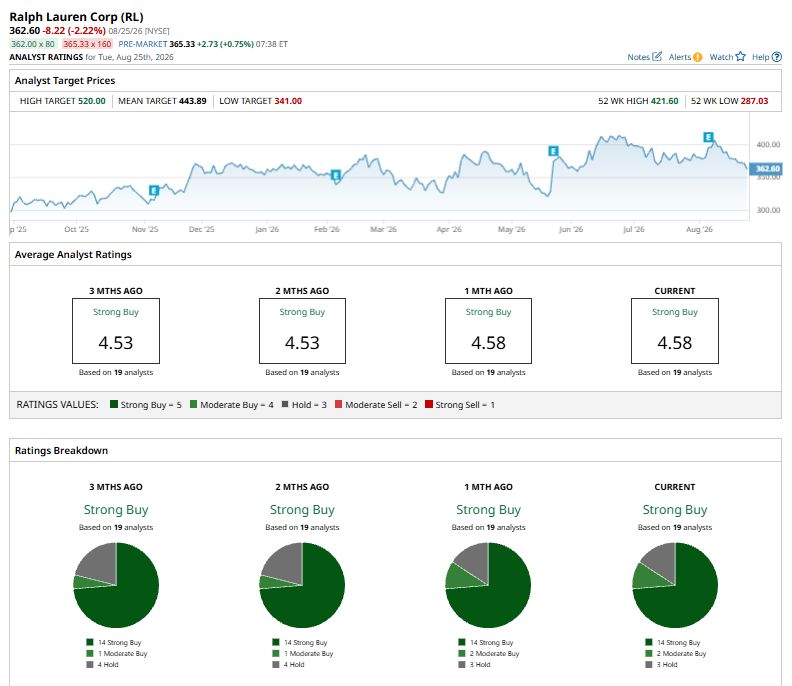Click the 2 MTHS AGO pie chart
This screenshot has height=686, width=792.
[x=302, y=585]
